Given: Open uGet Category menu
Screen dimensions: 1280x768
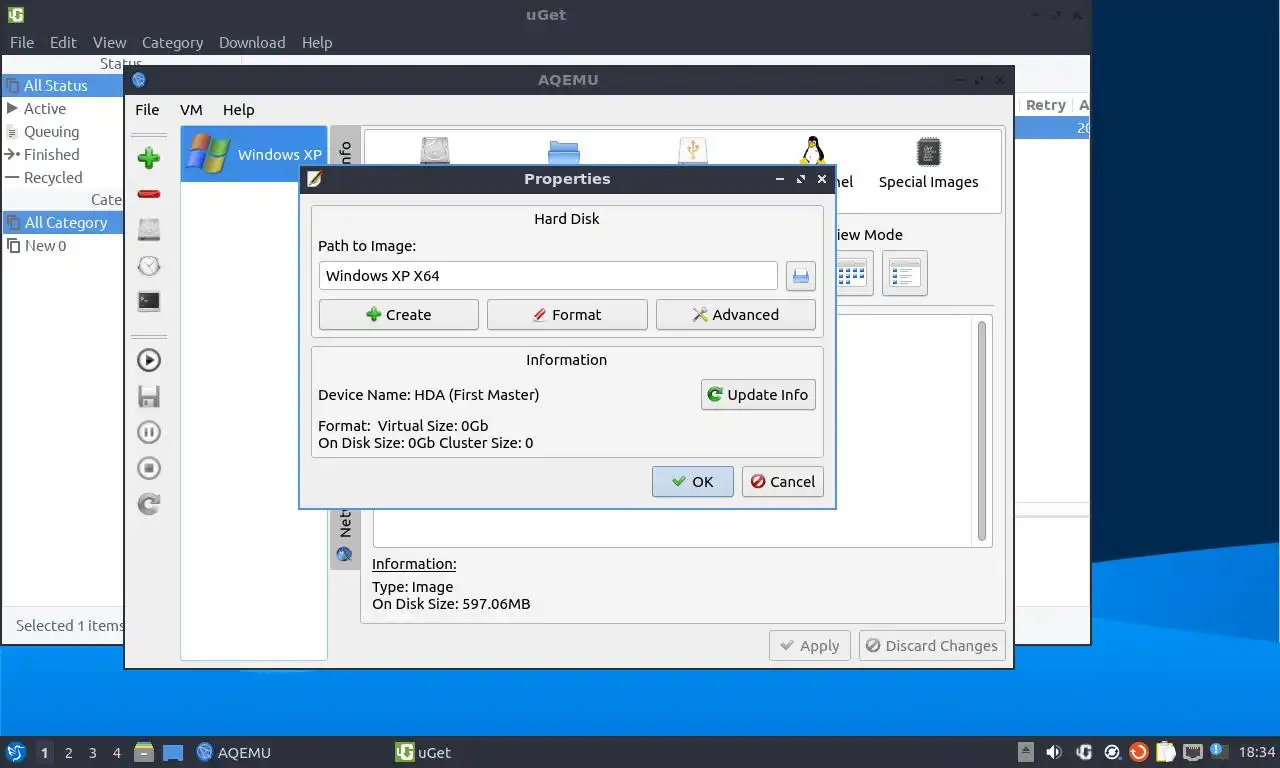Looking at the screenshot, I should 172,42.
